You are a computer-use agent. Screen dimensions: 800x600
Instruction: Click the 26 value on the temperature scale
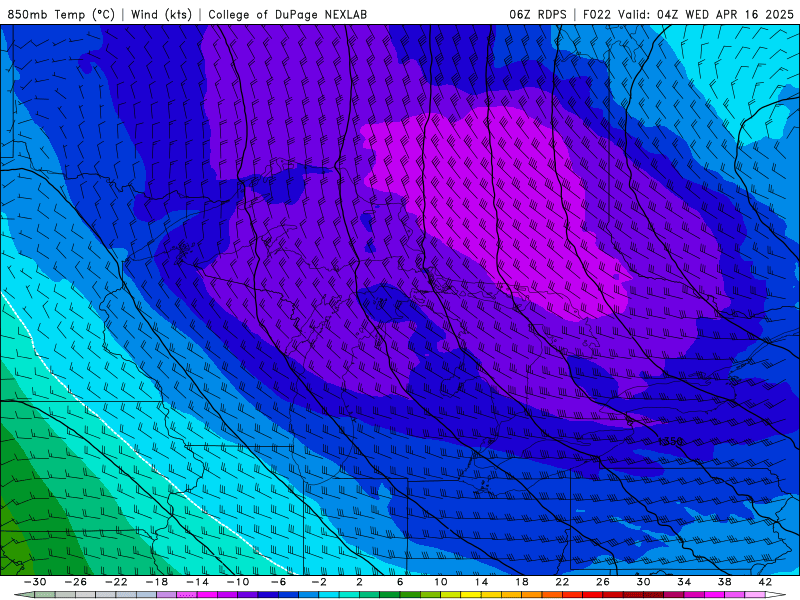click(603, 582)
